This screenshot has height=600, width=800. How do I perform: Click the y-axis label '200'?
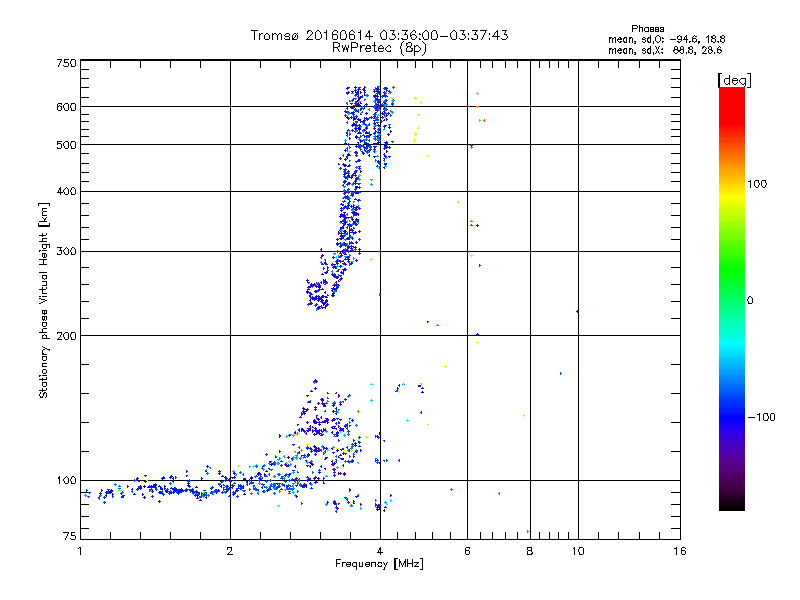66,336
